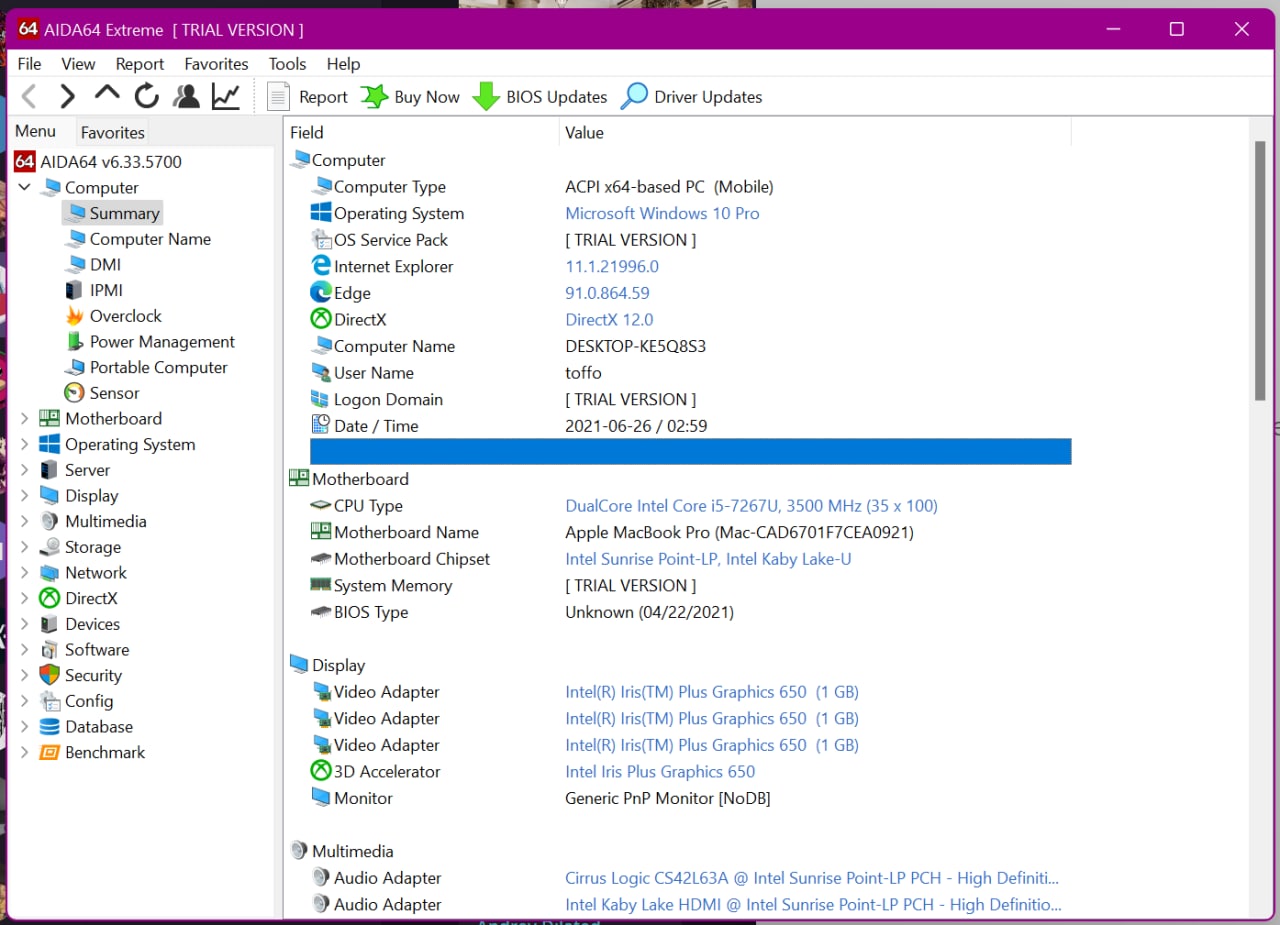Open the Report menu
The height and width of the screenshot is (925, 1280).
coord(140,64)
